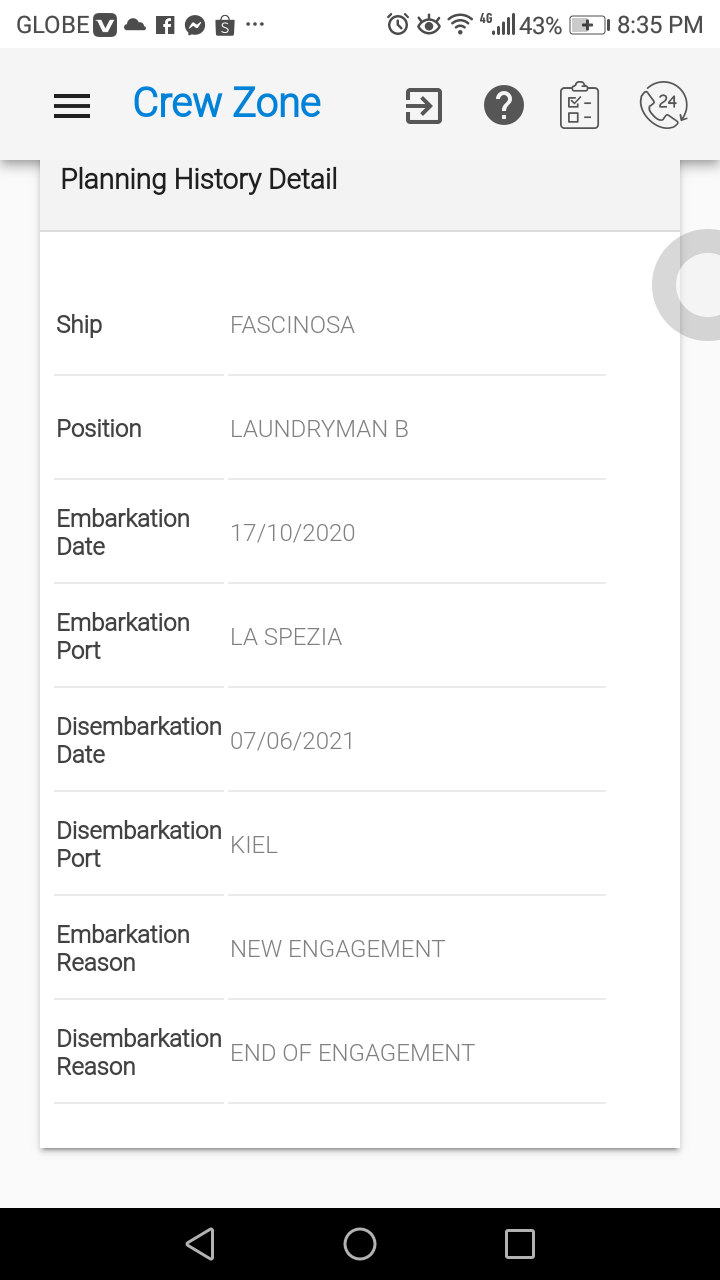This screenshot has width=720, height=1280.
Task: Tap the END OF ENGAGEMENT disembarkation reason
Action: 352,1053
